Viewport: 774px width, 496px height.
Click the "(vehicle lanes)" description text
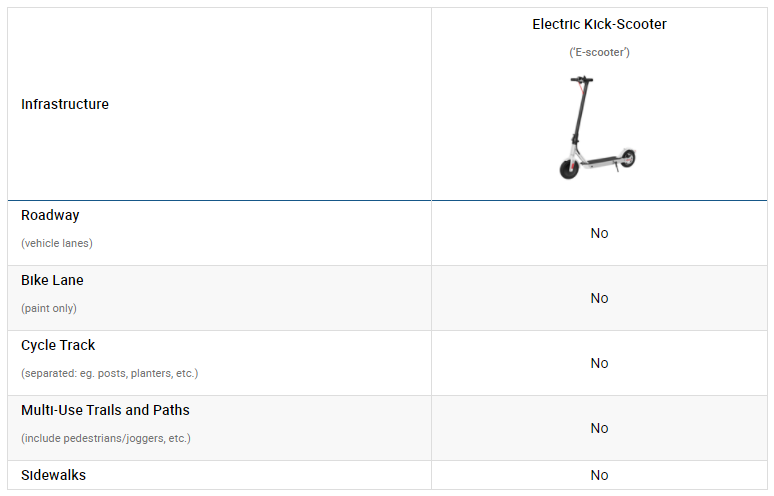point(56,243)
